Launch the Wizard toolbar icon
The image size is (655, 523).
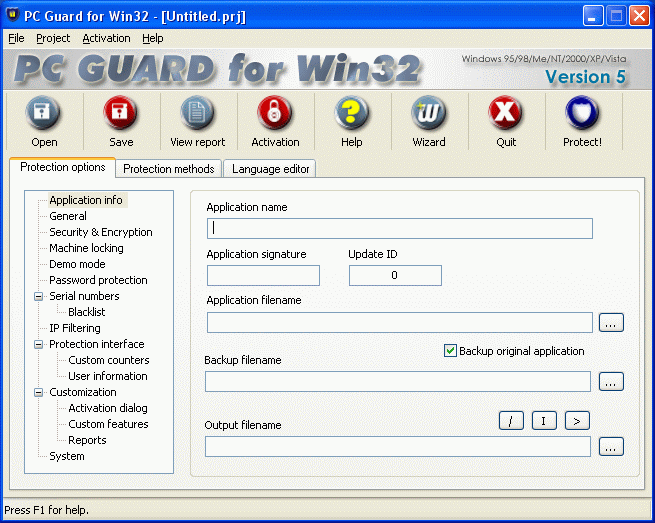point(429,114)
